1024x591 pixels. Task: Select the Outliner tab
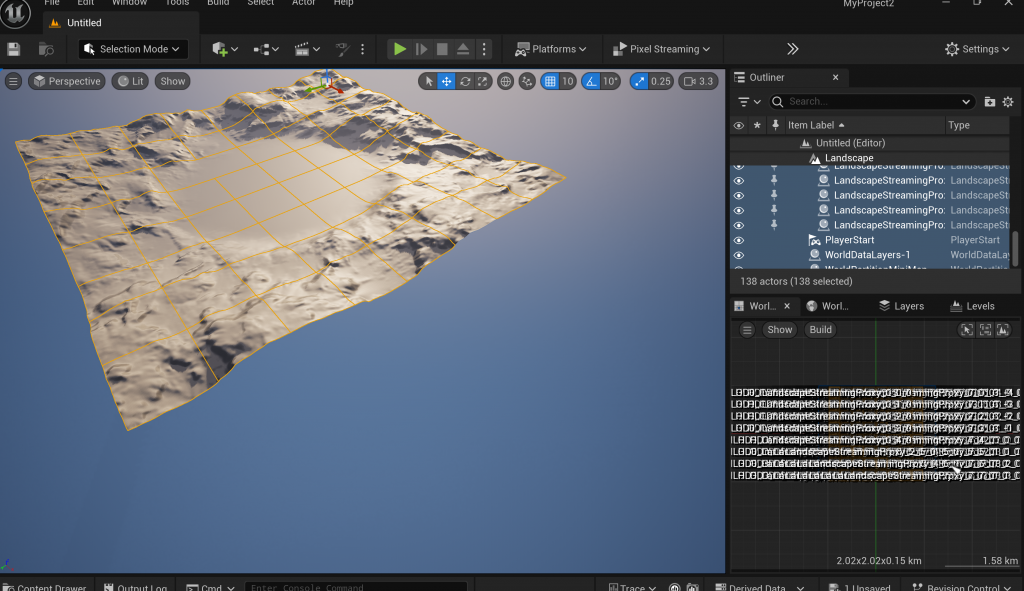coord(767,77)
